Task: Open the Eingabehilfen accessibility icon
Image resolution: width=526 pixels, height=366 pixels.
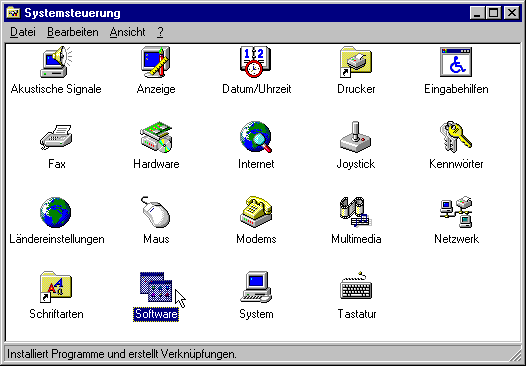Action: pyautogui.click(x=456, y=62)
